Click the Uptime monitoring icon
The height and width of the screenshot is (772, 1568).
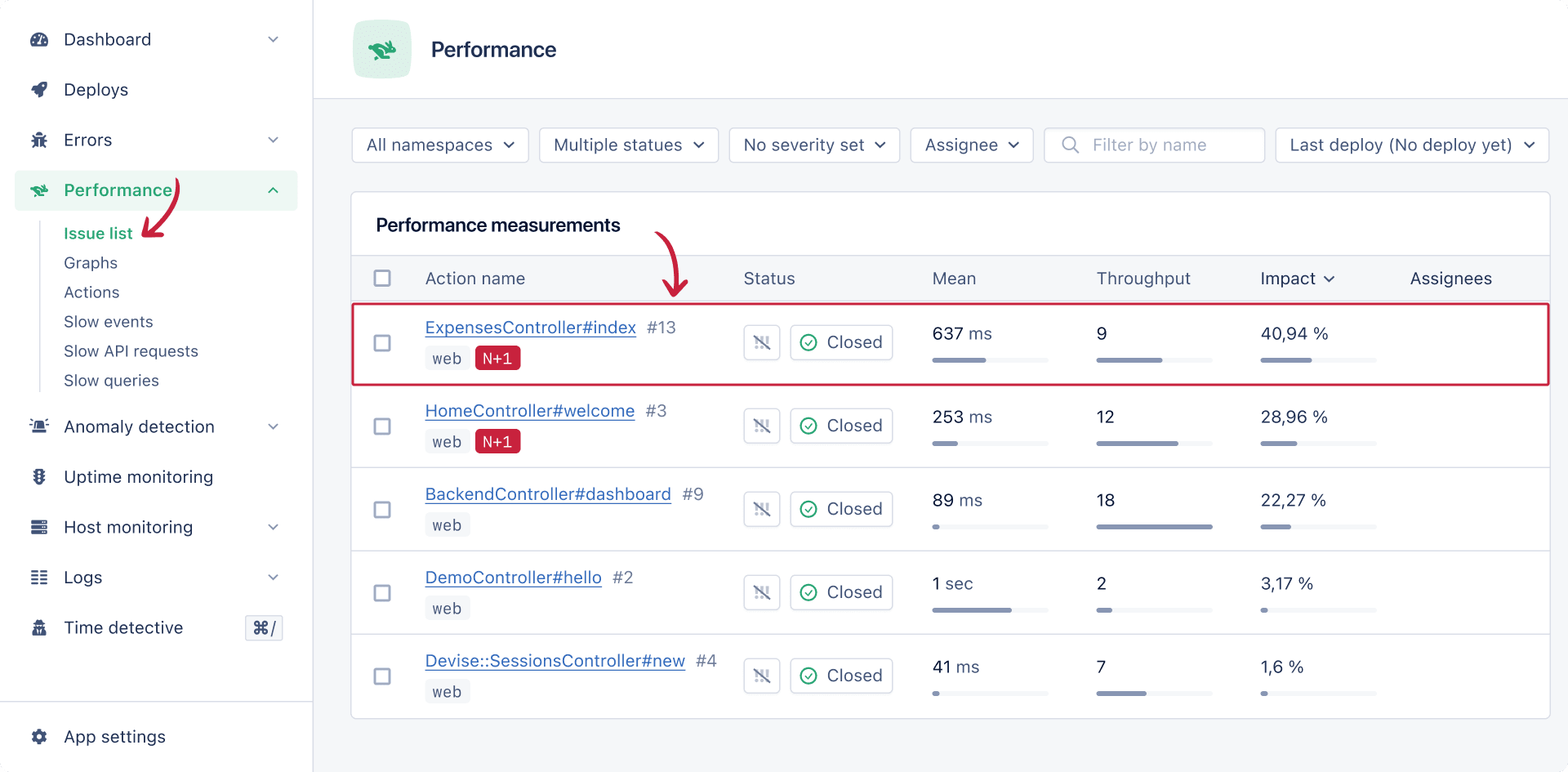pos(39,477)
